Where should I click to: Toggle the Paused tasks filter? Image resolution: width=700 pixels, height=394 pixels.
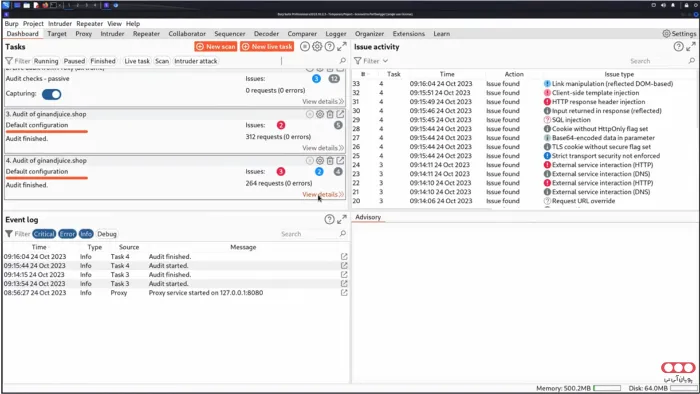pos(74,61)
